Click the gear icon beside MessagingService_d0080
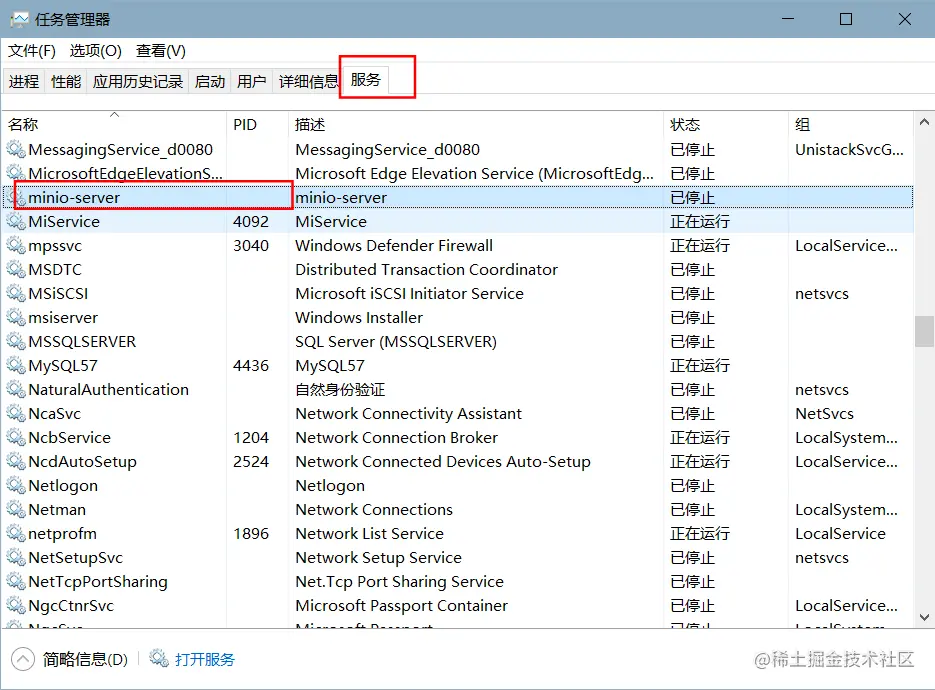 tap(16, 149)
